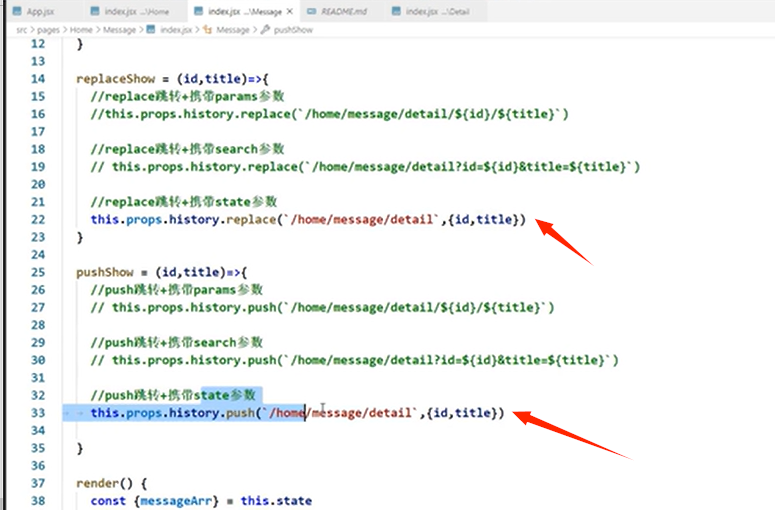
Task: Click line number 22 in gutter
Action: point(38,219)
